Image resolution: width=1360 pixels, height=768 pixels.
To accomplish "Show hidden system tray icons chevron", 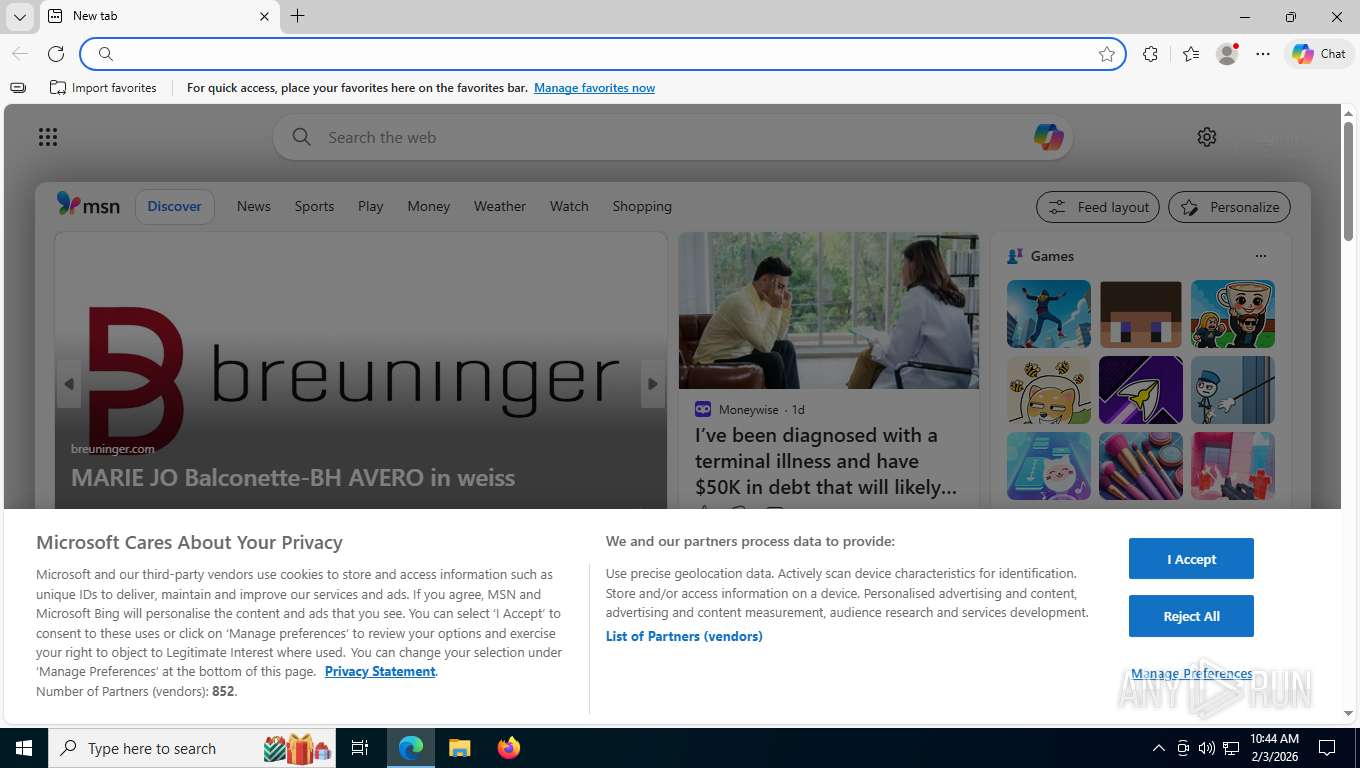I will (x=1158, y=748).
